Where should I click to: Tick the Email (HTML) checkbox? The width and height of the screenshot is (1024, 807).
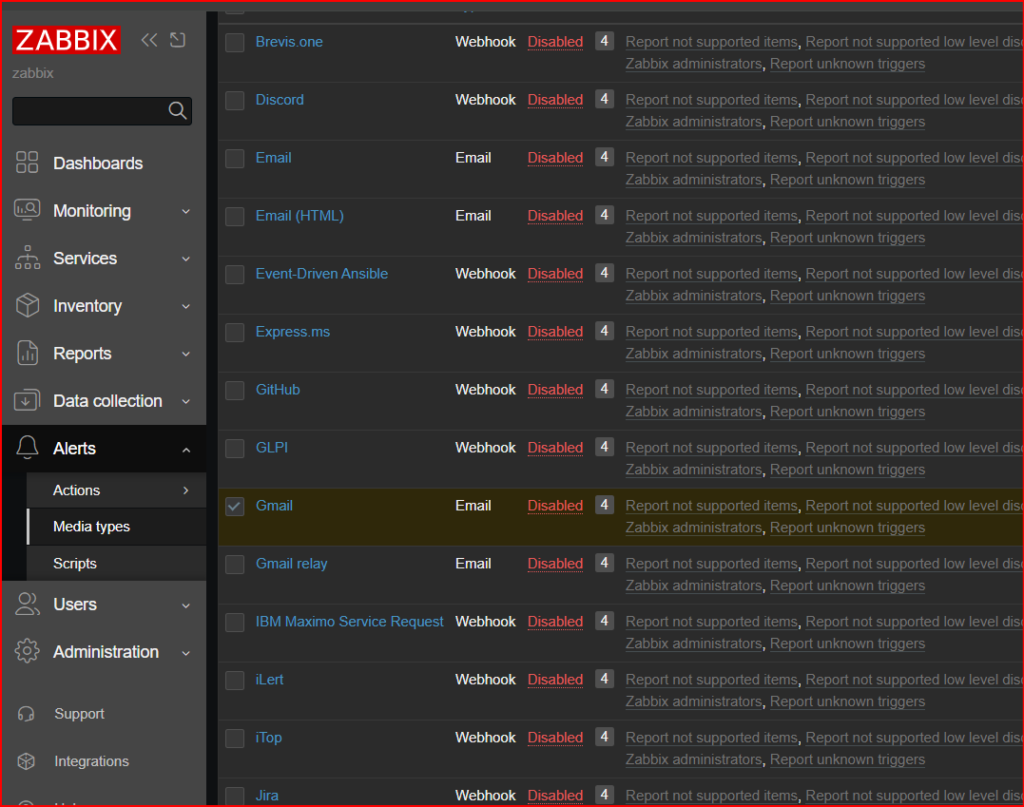click(234, 217)
